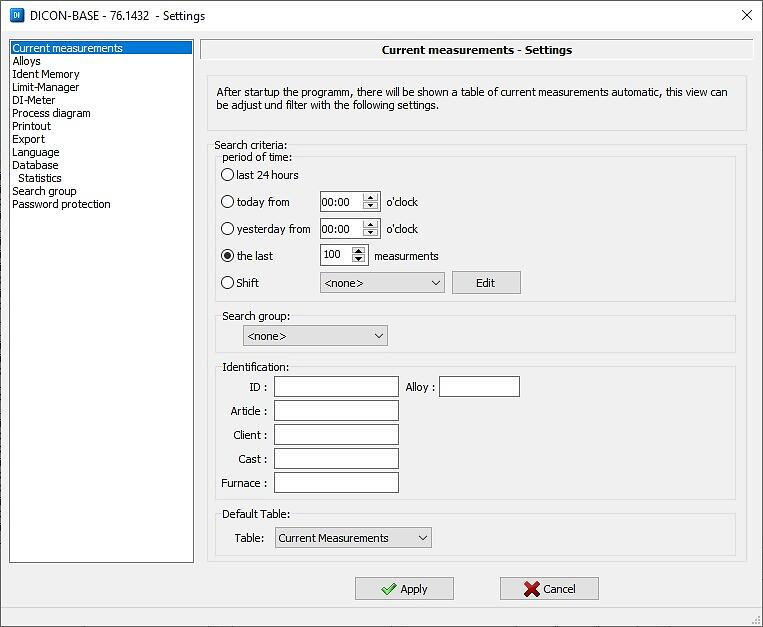Viewport: 763px width, 627px height.
Task: Select the 'last 24 hours' radio option
Action: (x=228, y=175)
